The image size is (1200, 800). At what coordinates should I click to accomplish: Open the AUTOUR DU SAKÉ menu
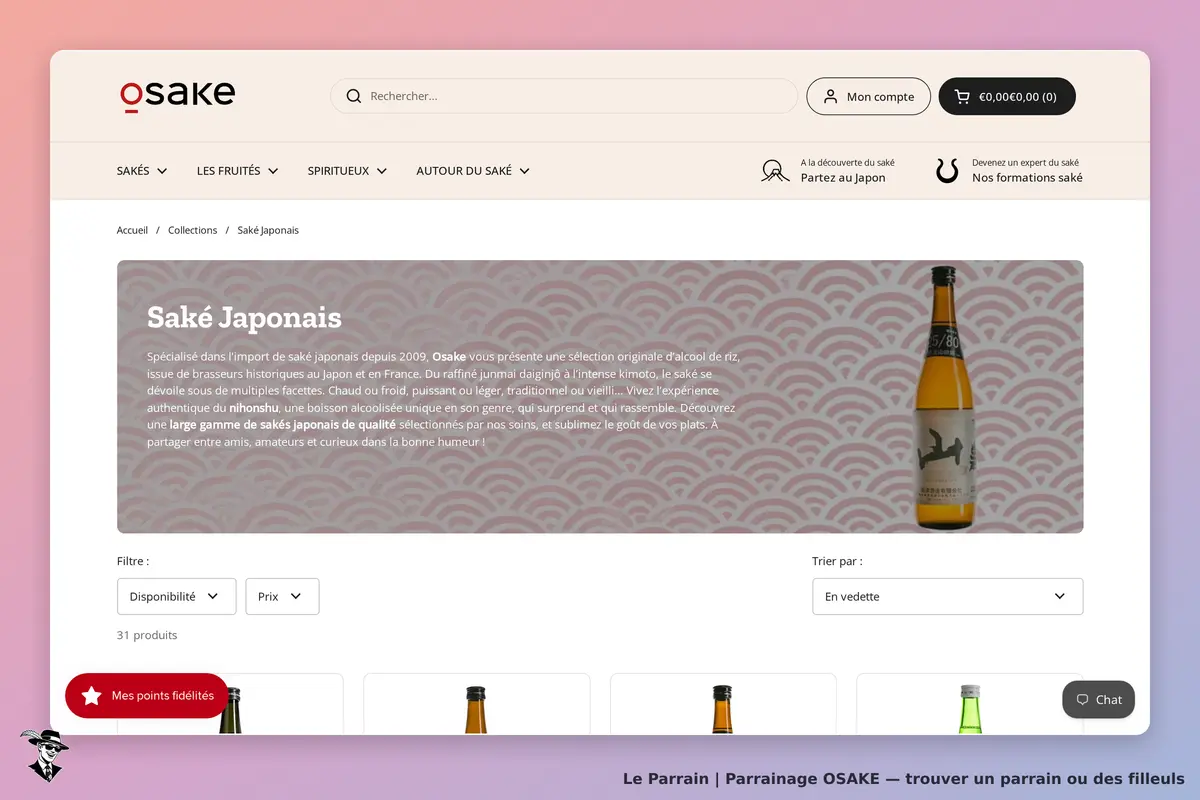click(x=473, y=171)
